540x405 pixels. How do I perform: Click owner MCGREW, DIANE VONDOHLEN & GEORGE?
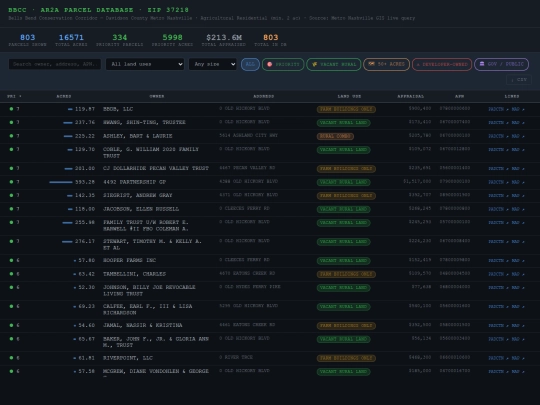tap(156, 371)
